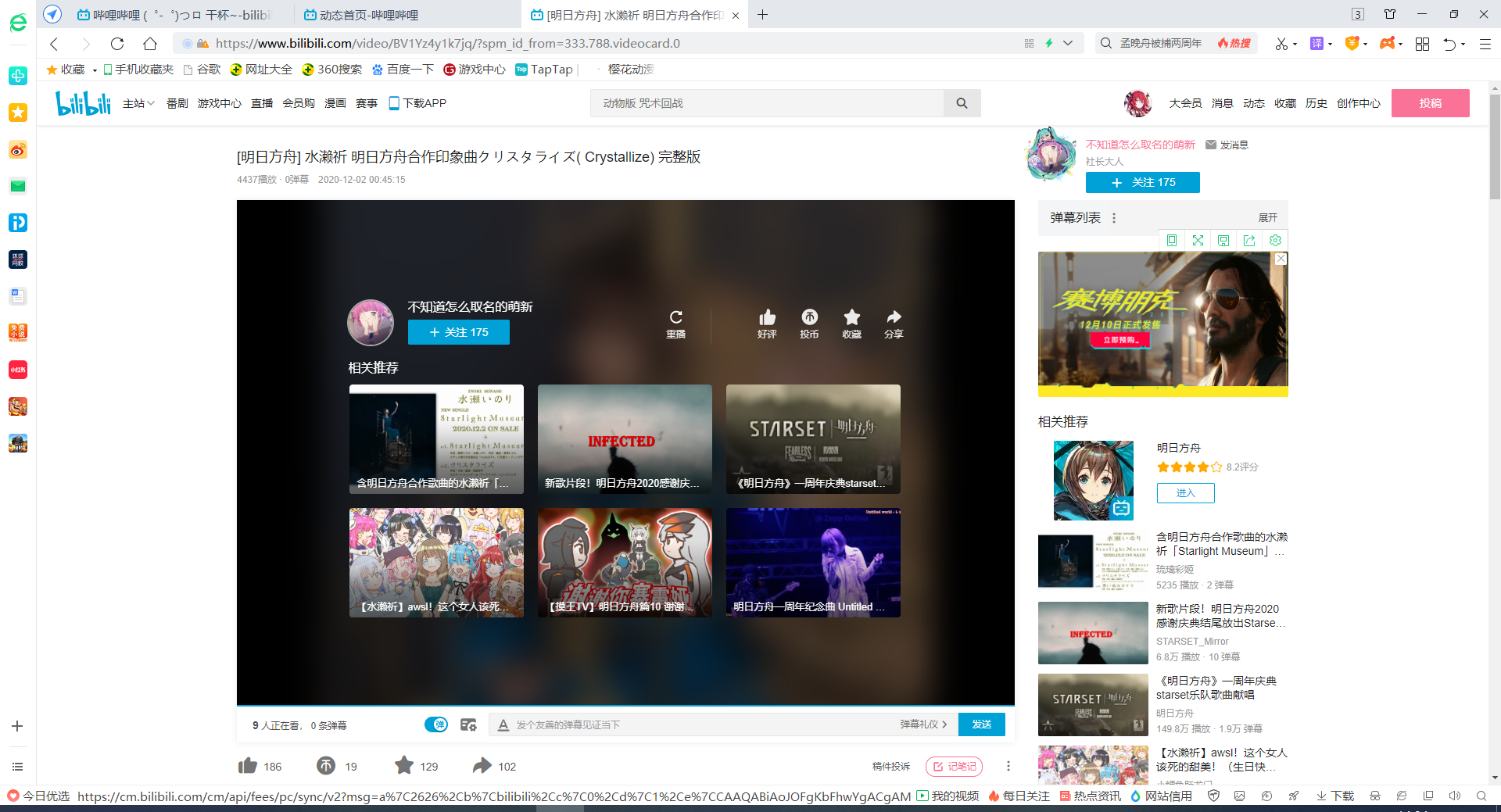Image resolution: width=1501 pixels, height=812 pixels.
Task: Open the 直播 nav item
Action: coord(261,103)
